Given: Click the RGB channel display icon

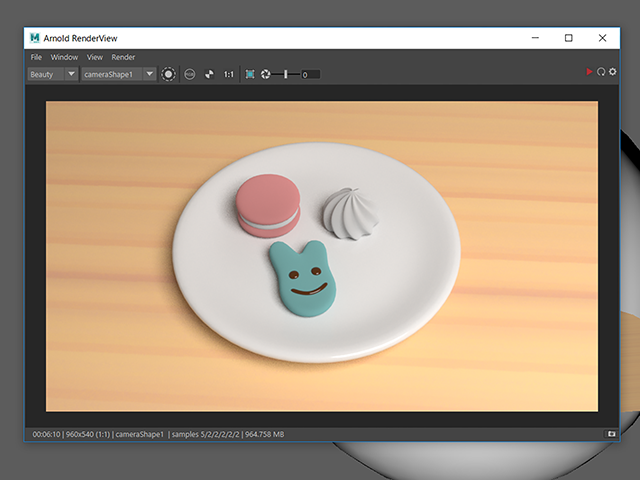Looking at the screenshot, I should click(189, 74).
